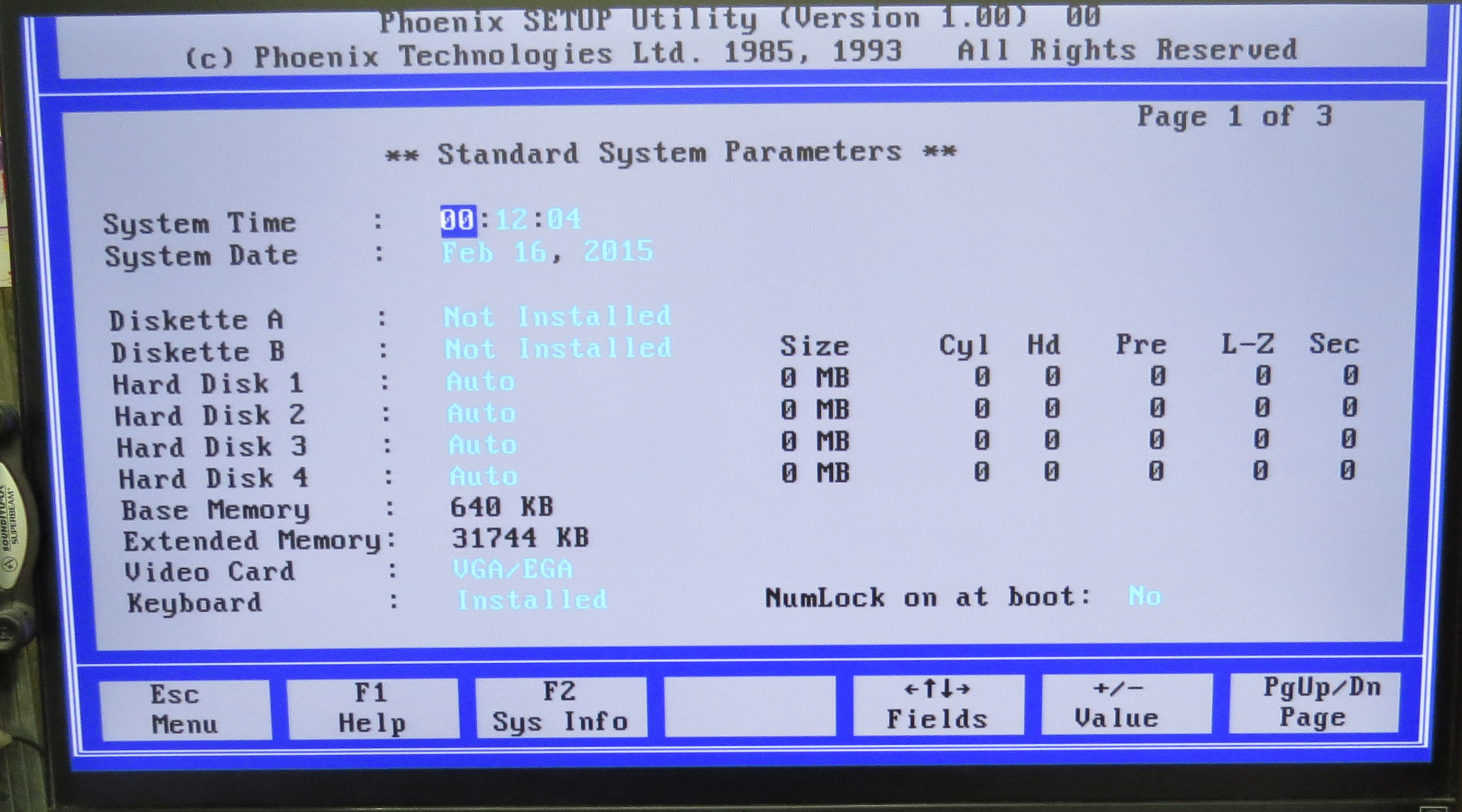1462x812 pixels.
Task: Toggle Keyboard Installed setting
Action: [x=533, y=600]
